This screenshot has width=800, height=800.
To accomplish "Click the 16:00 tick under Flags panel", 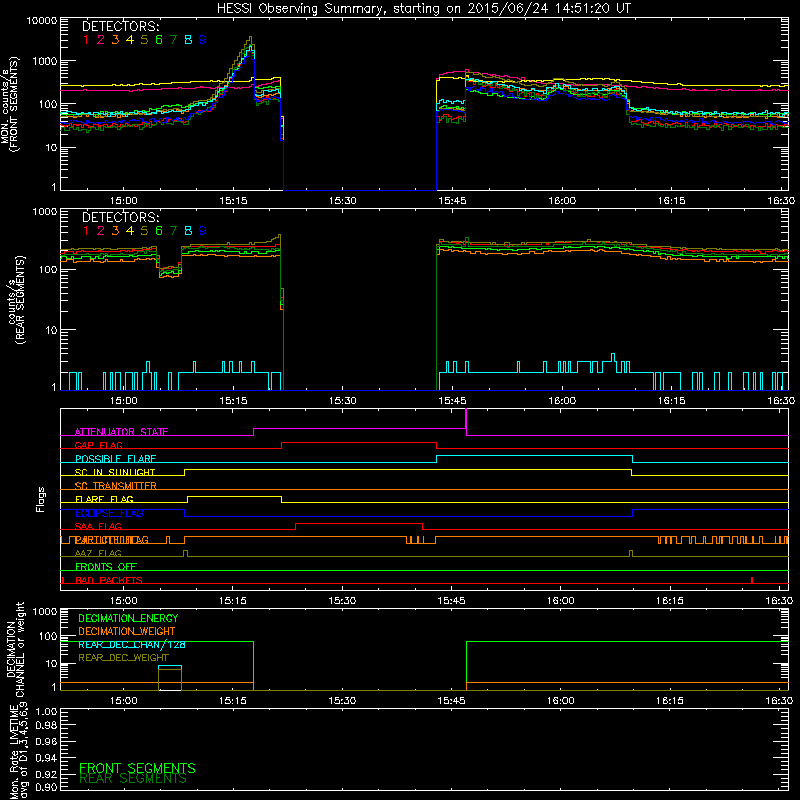I will (x=561, y=601).
